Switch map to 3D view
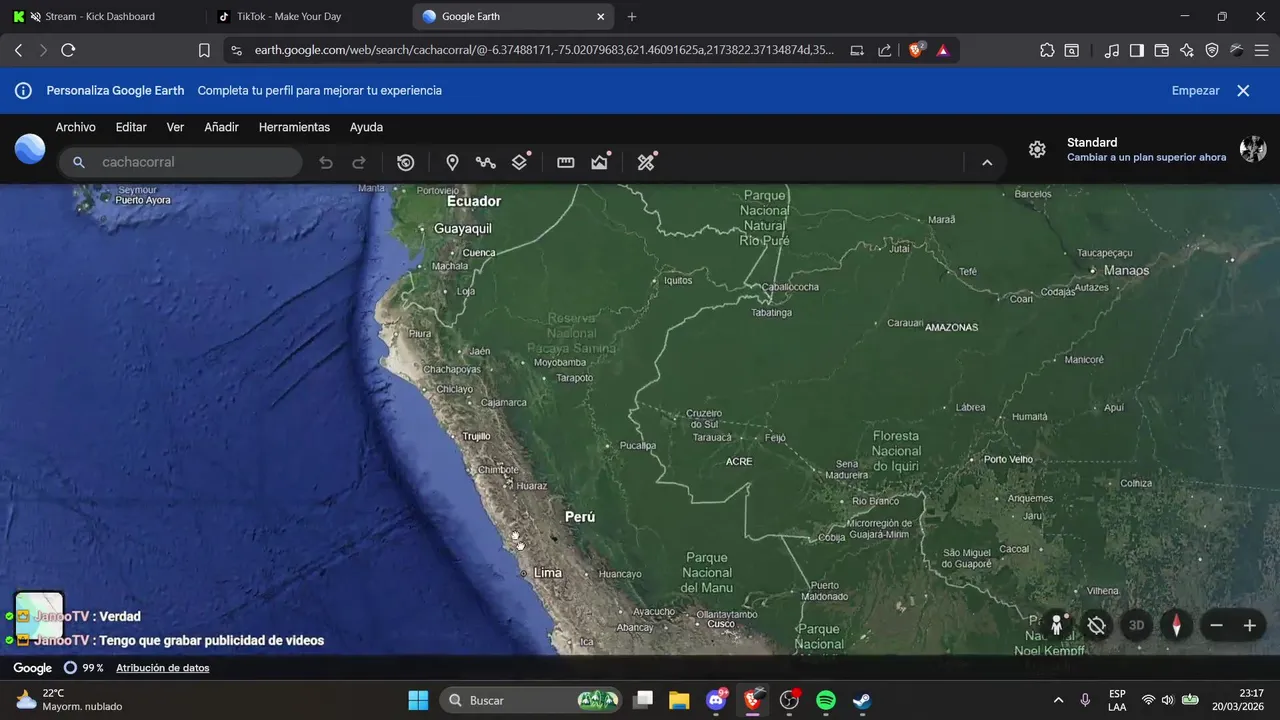The image size is (1280, 720). (x=1136, y=626)
